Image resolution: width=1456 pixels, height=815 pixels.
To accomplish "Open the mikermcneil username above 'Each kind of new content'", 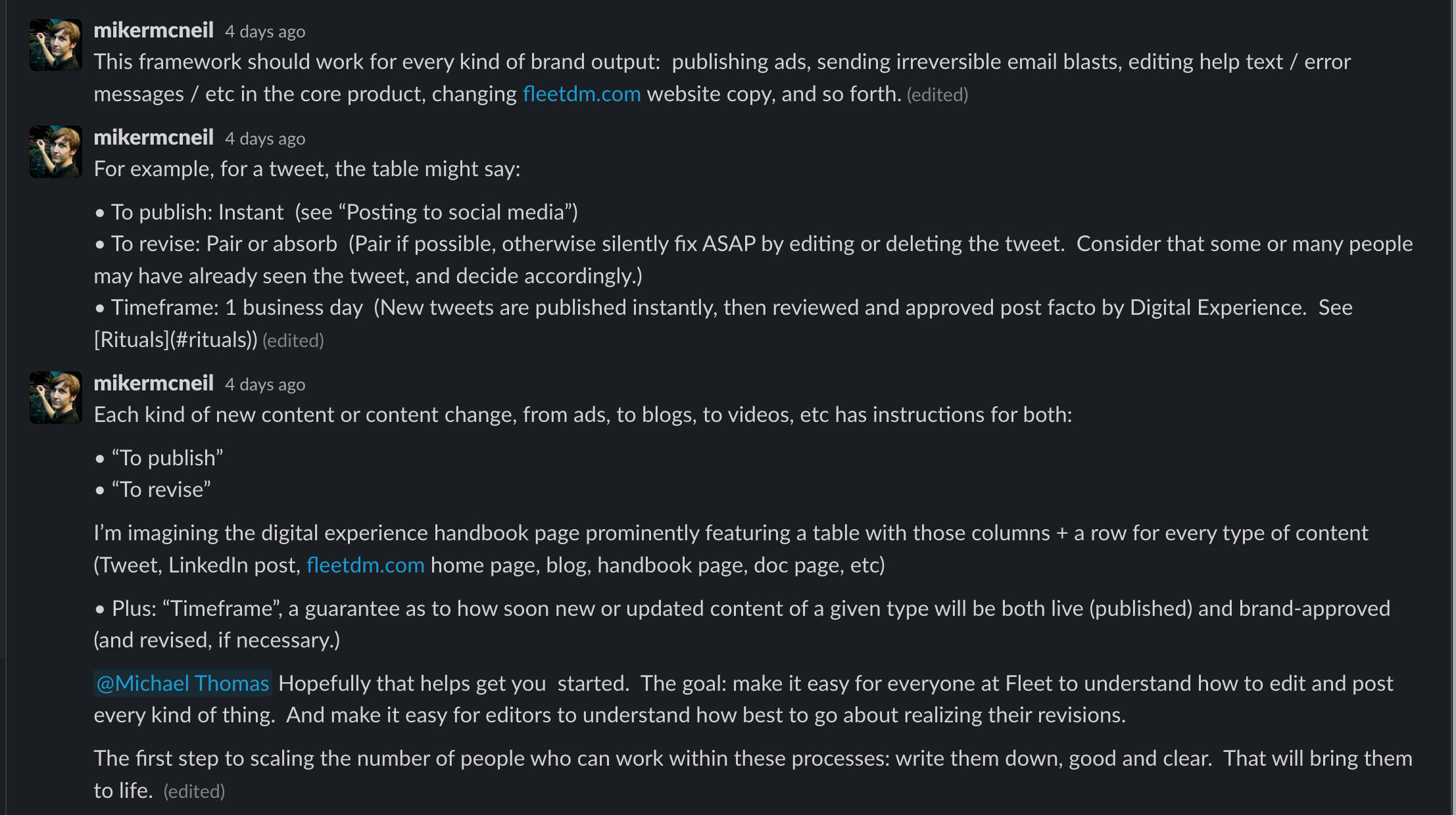I will (153, 383).
